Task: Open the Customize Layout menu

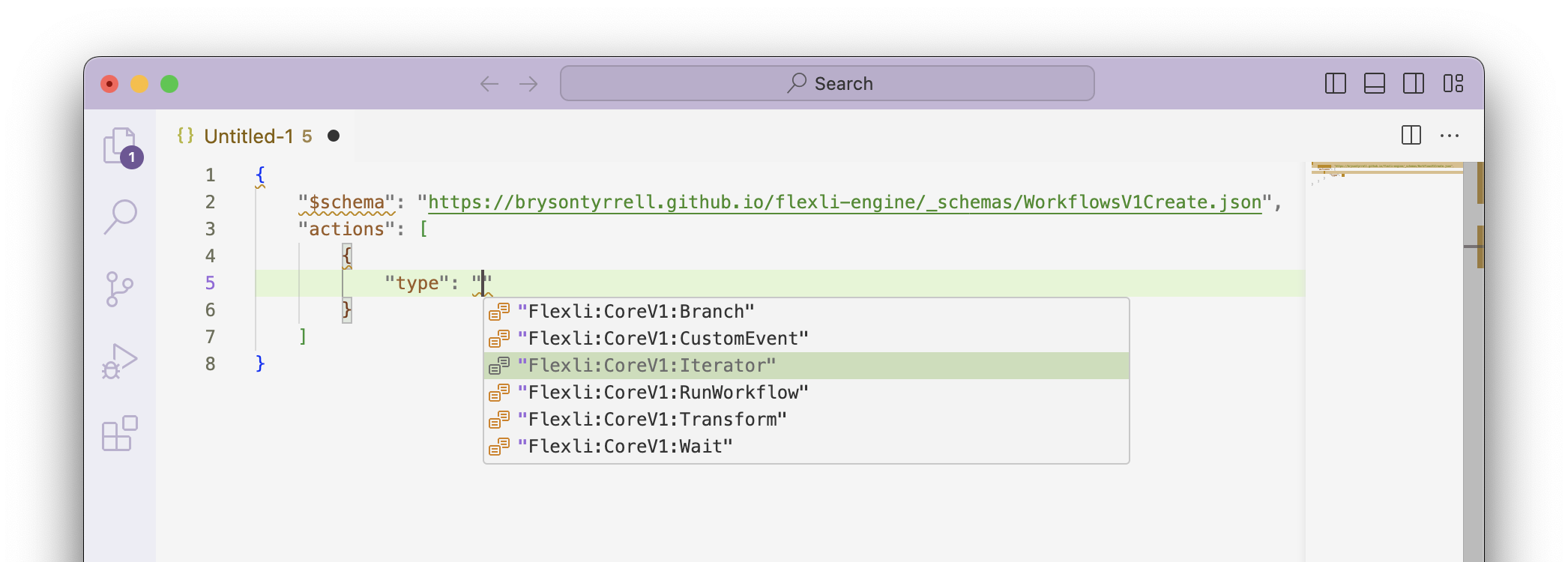Action: 1453,83
